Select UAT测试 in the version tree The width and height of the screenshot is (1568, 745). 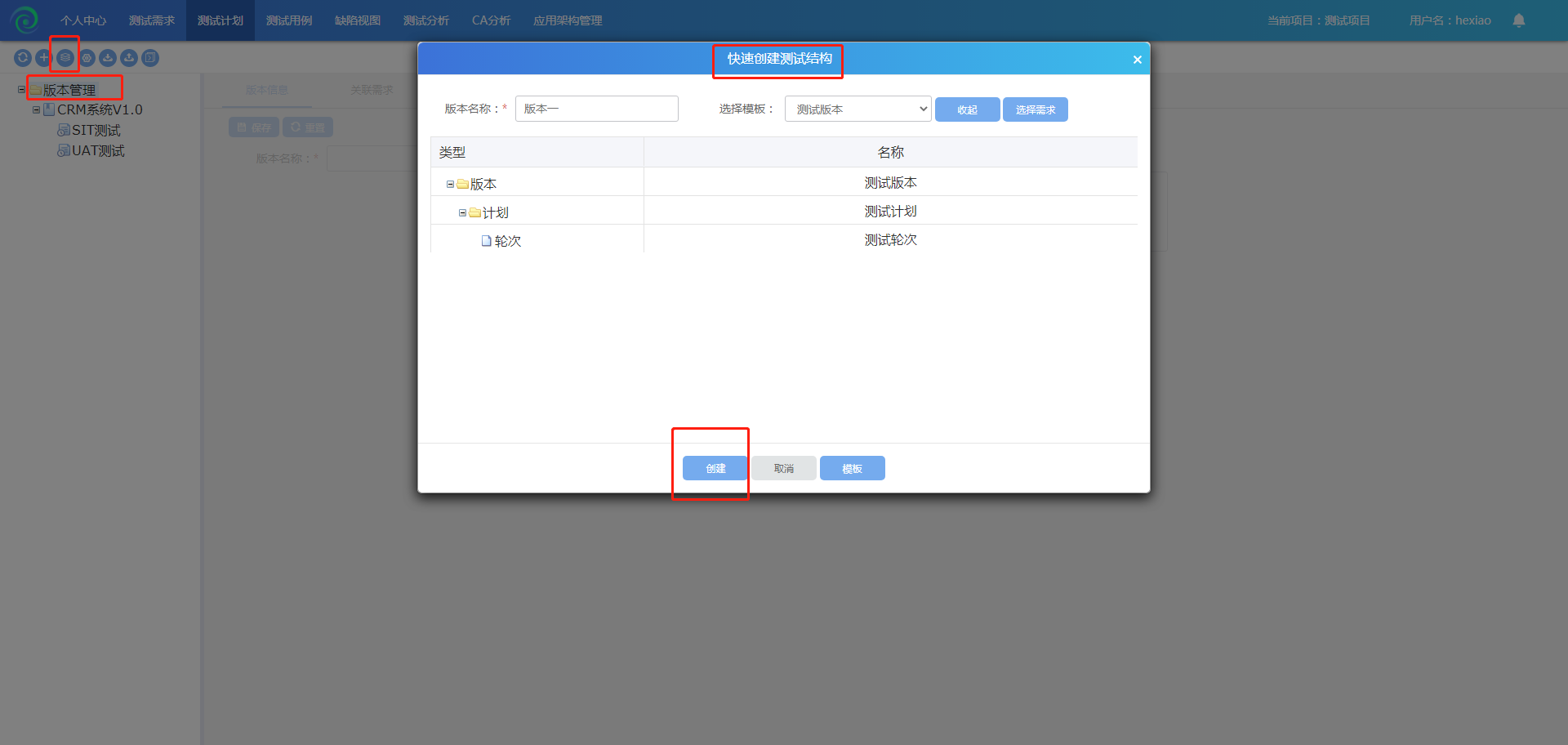(98, 151)
